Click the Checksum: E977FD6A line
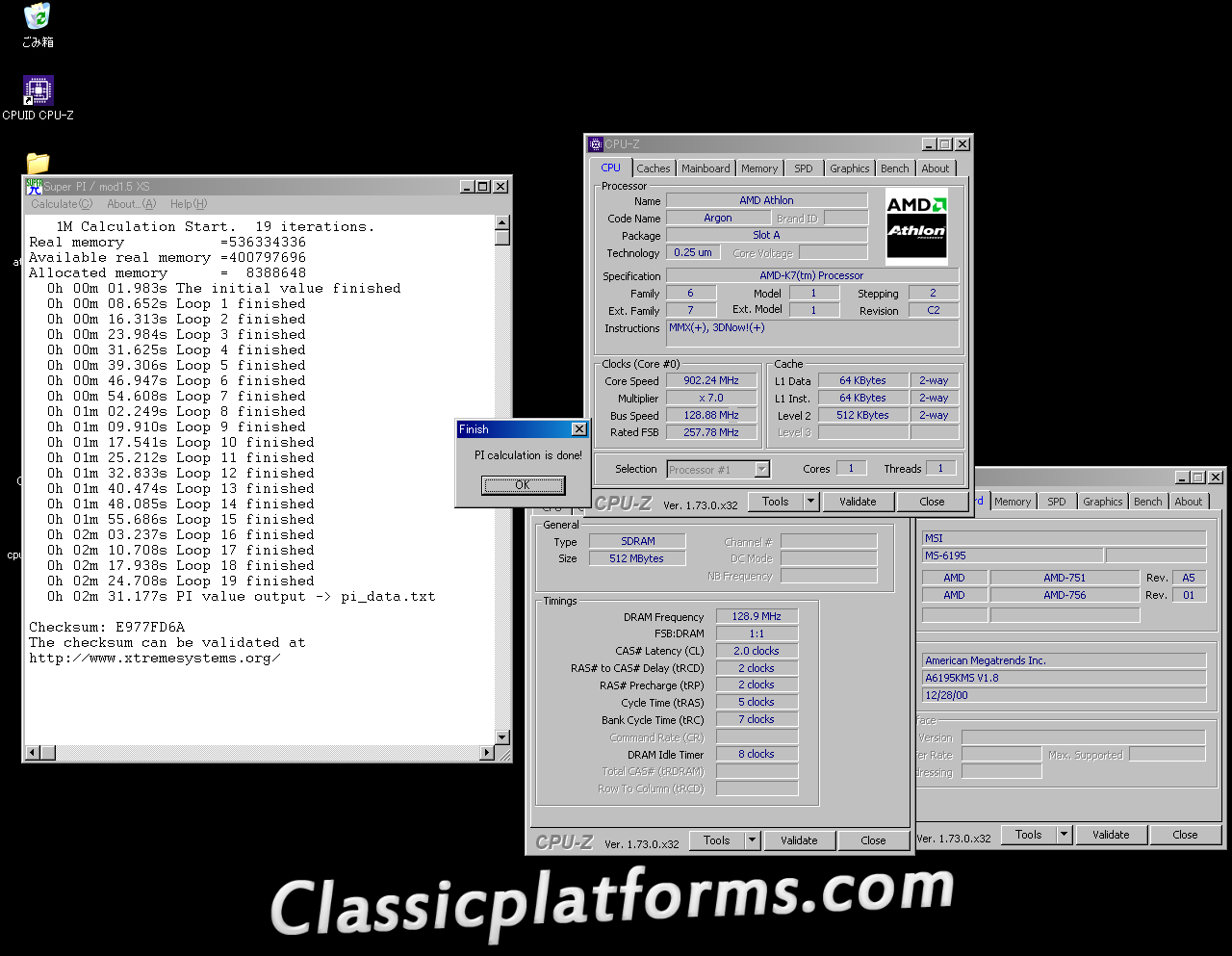The image size is (1232, 956). coord(106,628)
